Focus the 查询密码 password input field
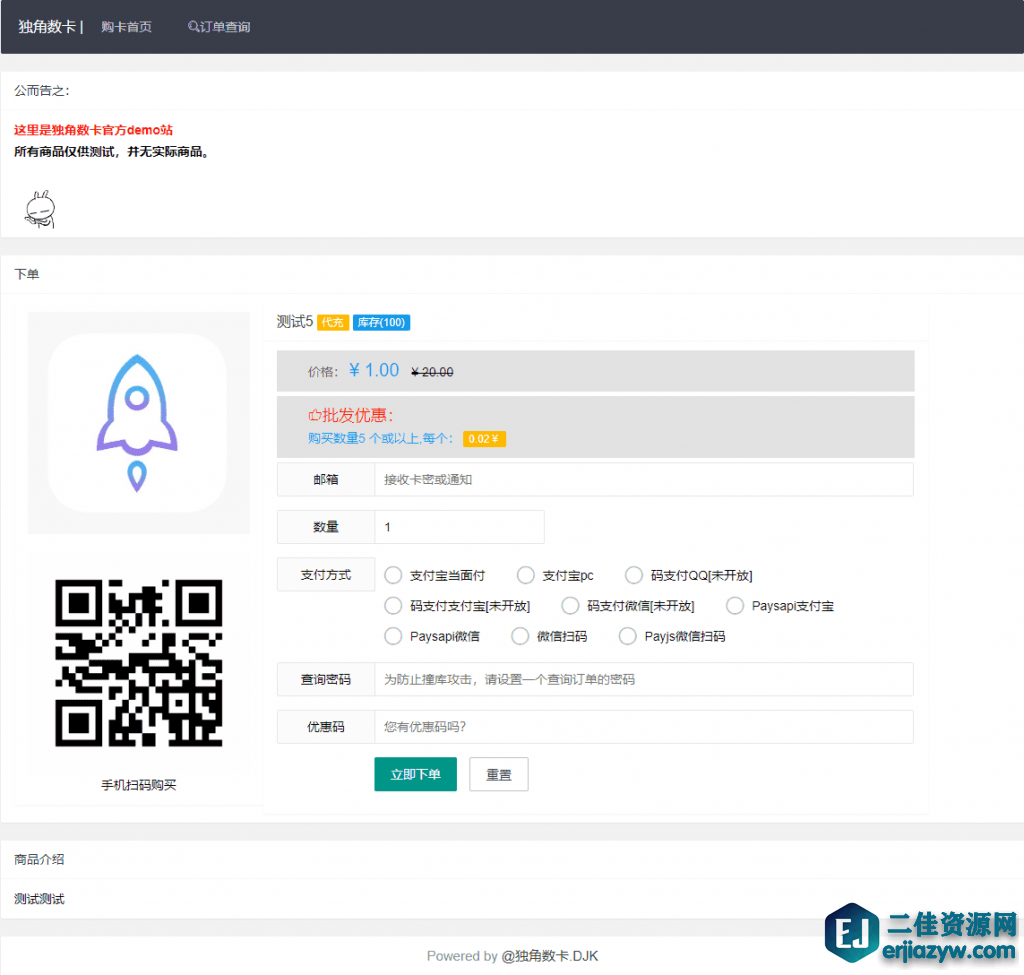The width and height of the screenshot is (1024, 975). [644, 679]
